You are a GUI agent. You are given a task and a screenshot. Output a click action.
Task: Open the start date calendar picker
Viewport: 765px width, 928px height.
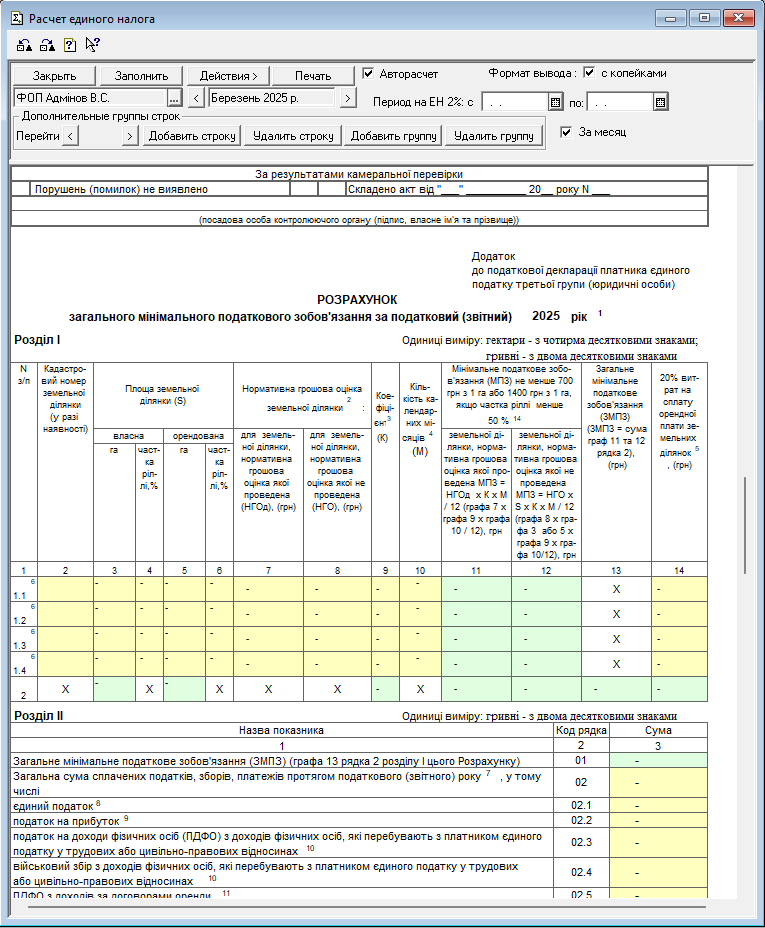[x=555, y=102]
